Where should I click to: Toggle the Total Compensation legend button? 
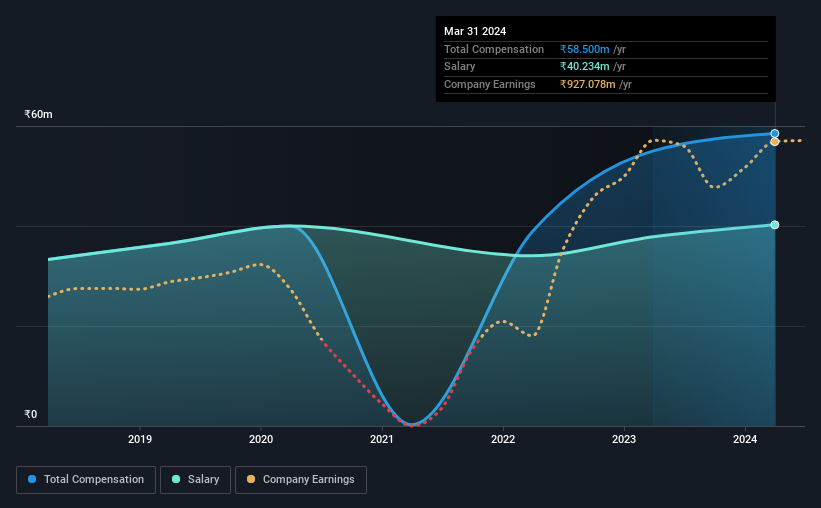pyautogui.click(x=86, y=480)
